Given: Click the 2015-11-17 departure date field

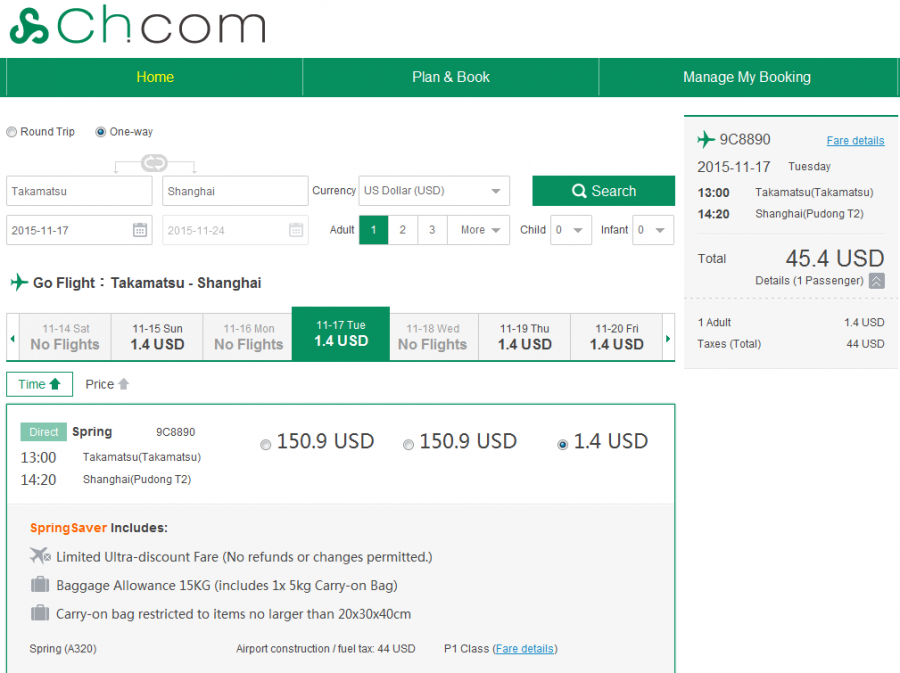Looking at the screenshot, I should click(x=79, y=230).
